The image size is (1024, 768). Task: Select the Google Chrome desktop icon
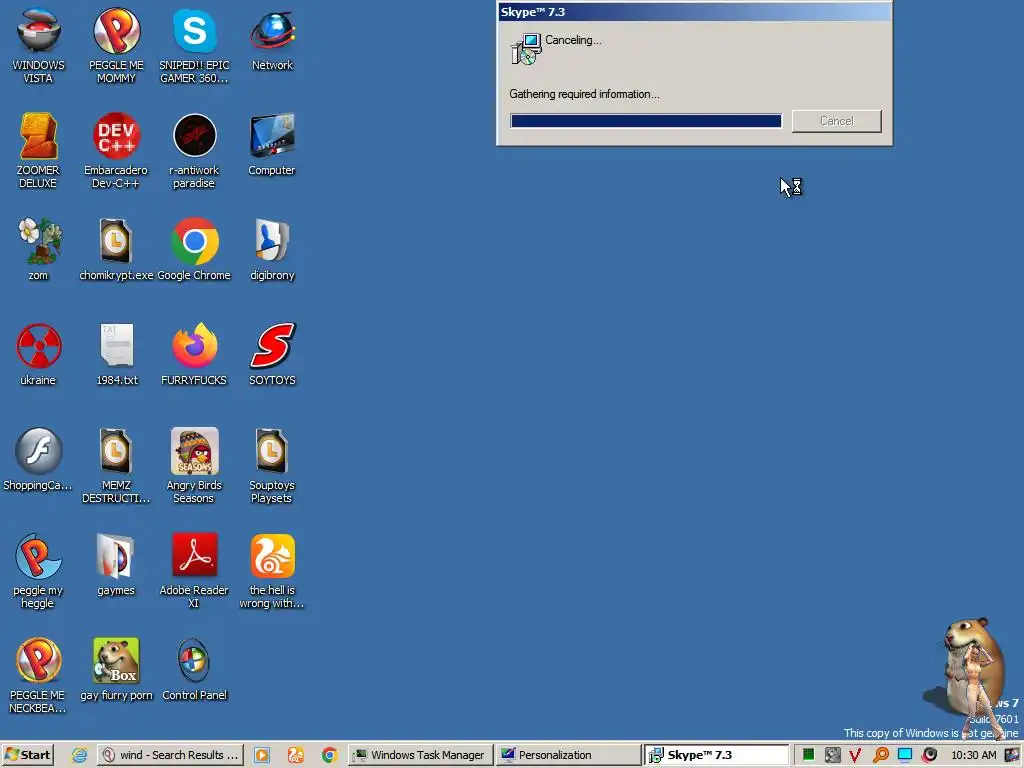pyautogui.click(x=194, y=249)
